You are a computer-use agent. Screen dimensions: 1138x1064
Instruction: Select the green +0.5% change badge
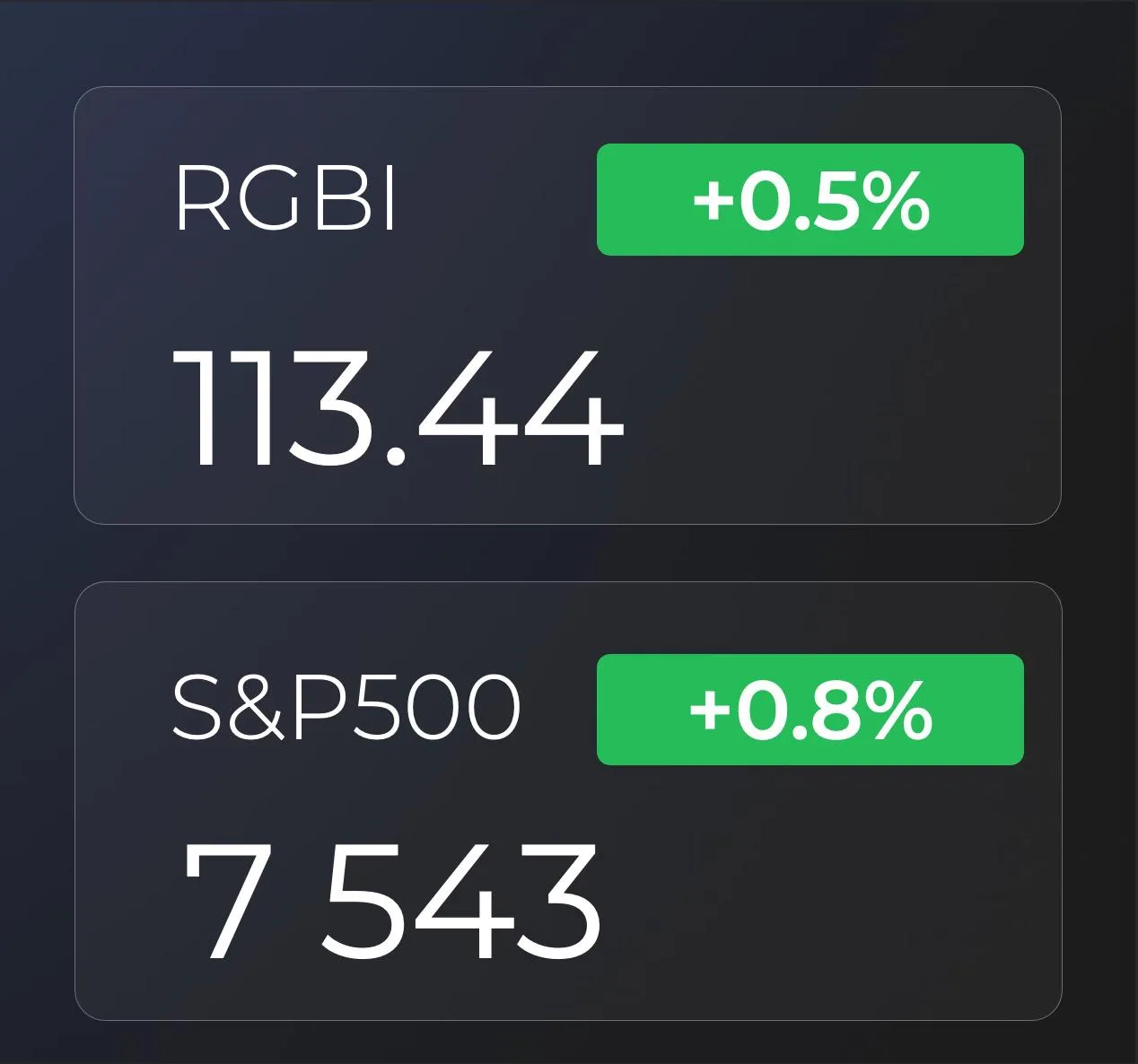point(810,199)
